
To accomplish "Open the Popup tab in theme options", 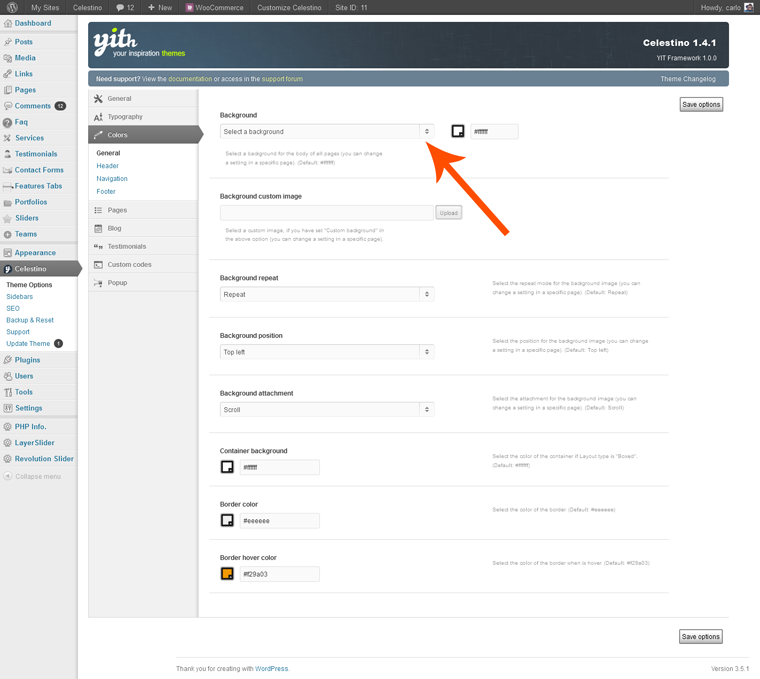I will [x=143, y=283].
